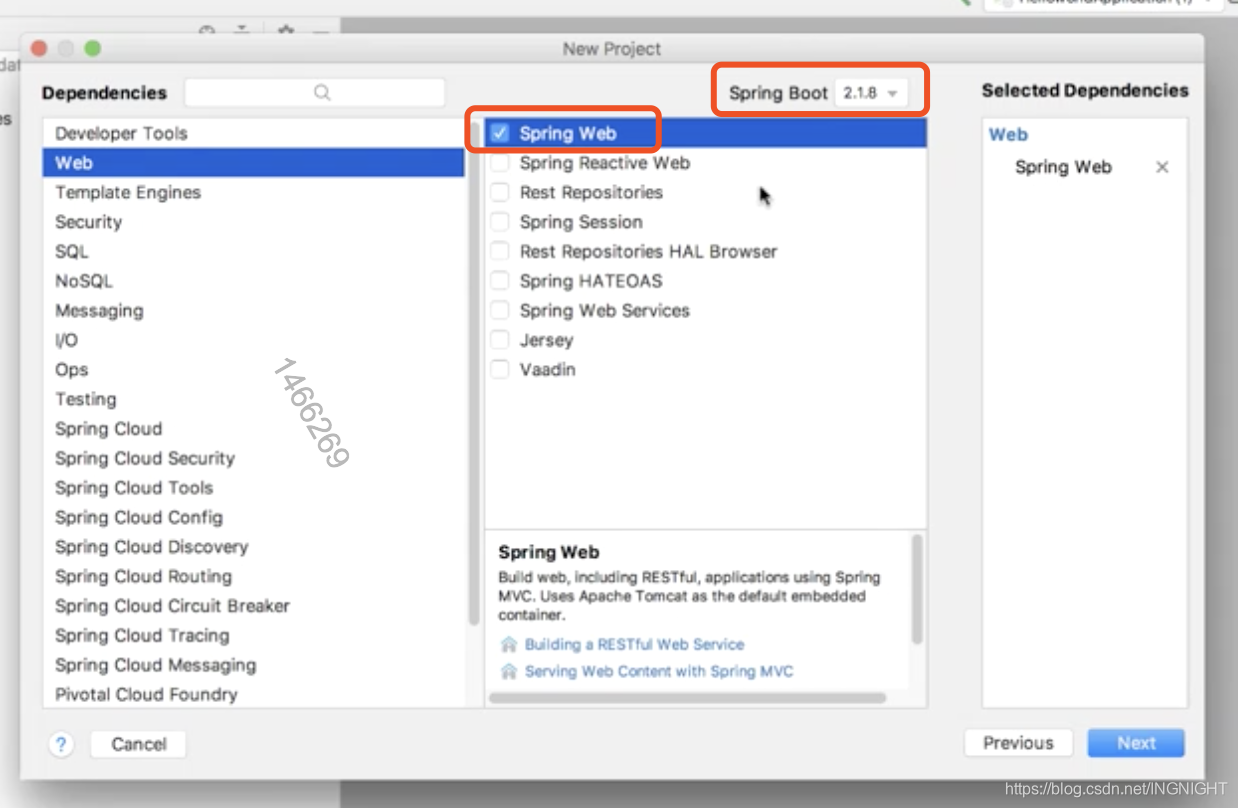Image resolution: width=1238 pixels, height=808 pixels.
Task: Click house icon beside Serving Web Content guide
Action: (x=509, y=671)
